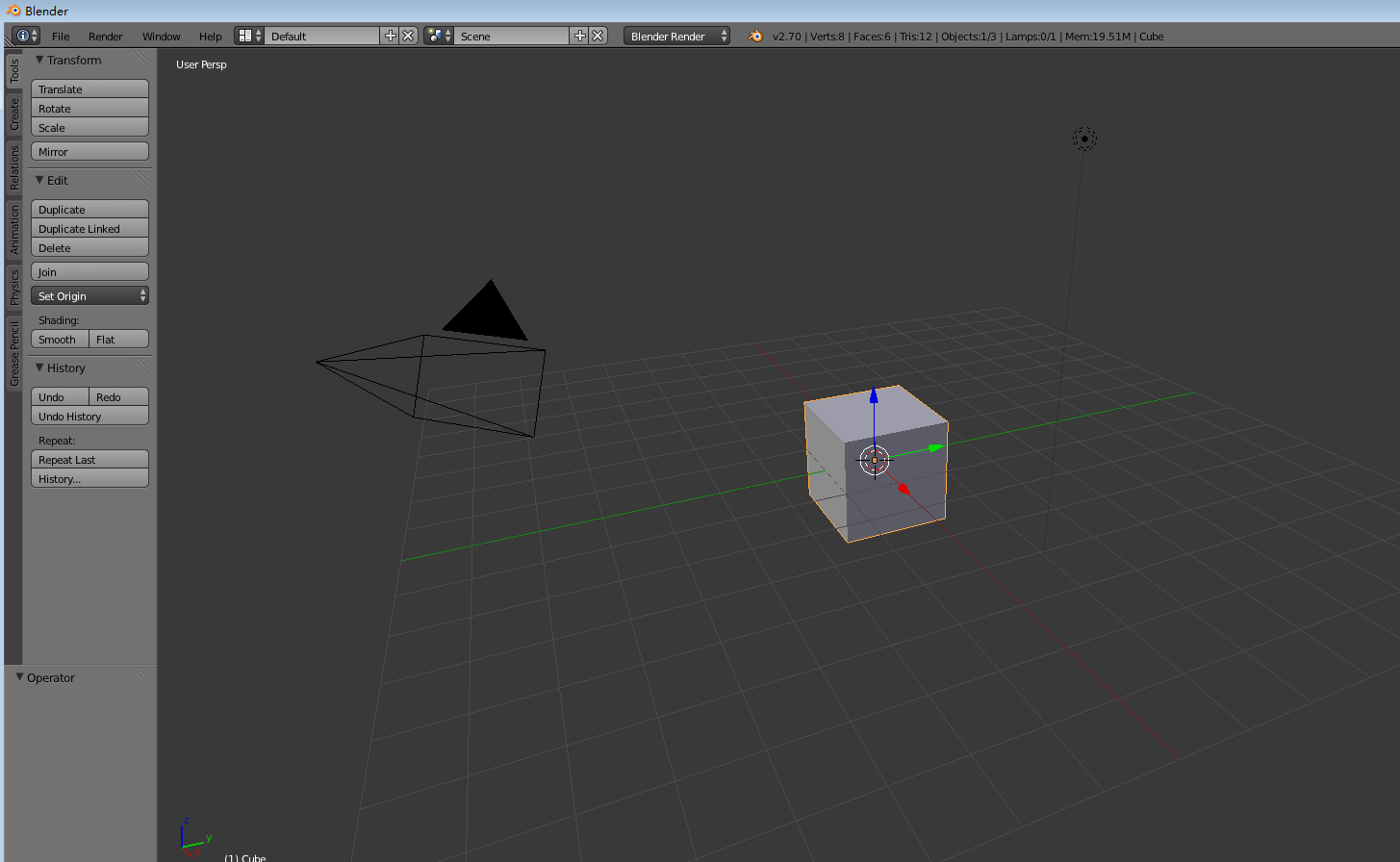The height and width of the screenshot is (862, 1400).
Task: Open the scene browse icon
Action: tap(439, 36)
